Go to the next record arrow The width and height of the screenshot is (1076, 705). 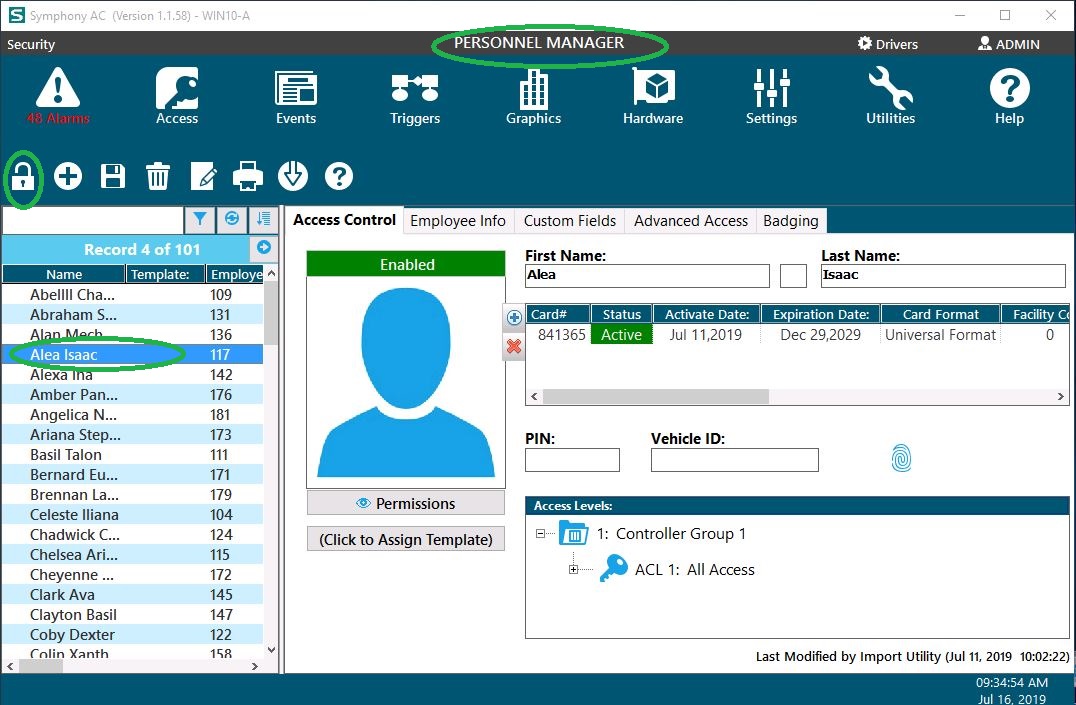click(264, 247)
